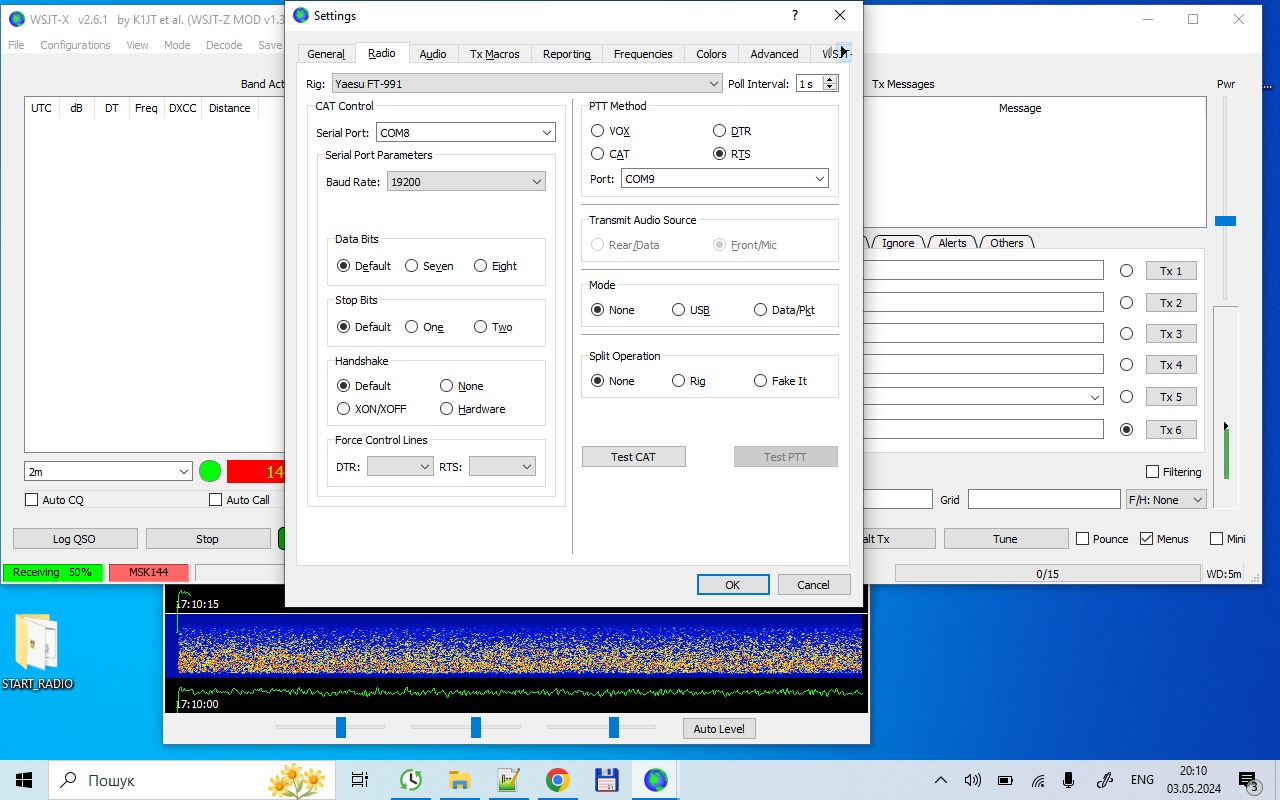Open the floppy disk app on taskbar
The image size is (1280, 800).
pos(606,780)
